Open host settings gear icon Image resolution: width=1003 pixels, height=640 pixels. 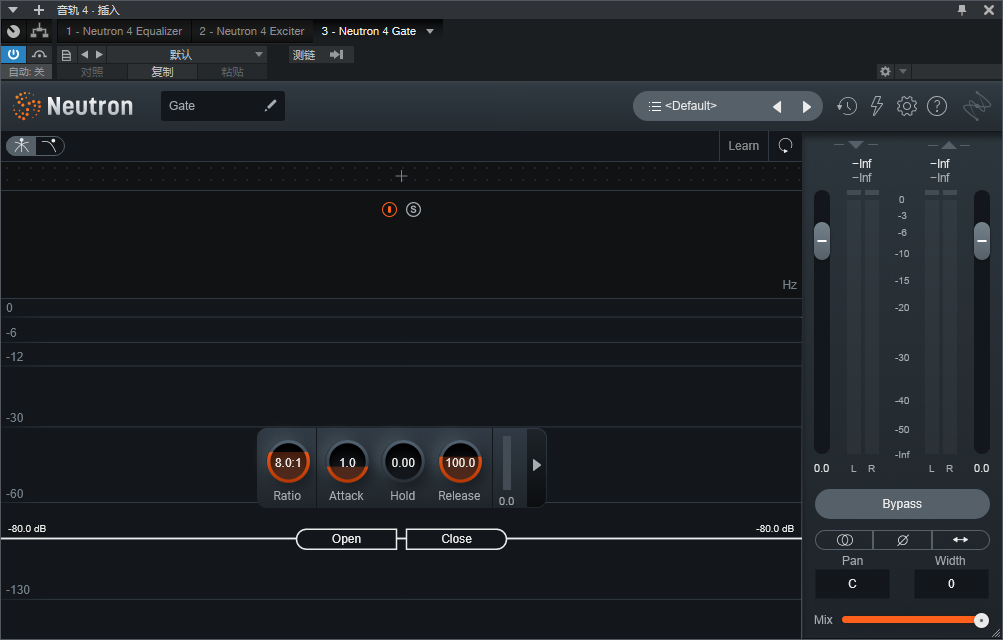pos(885,72)
